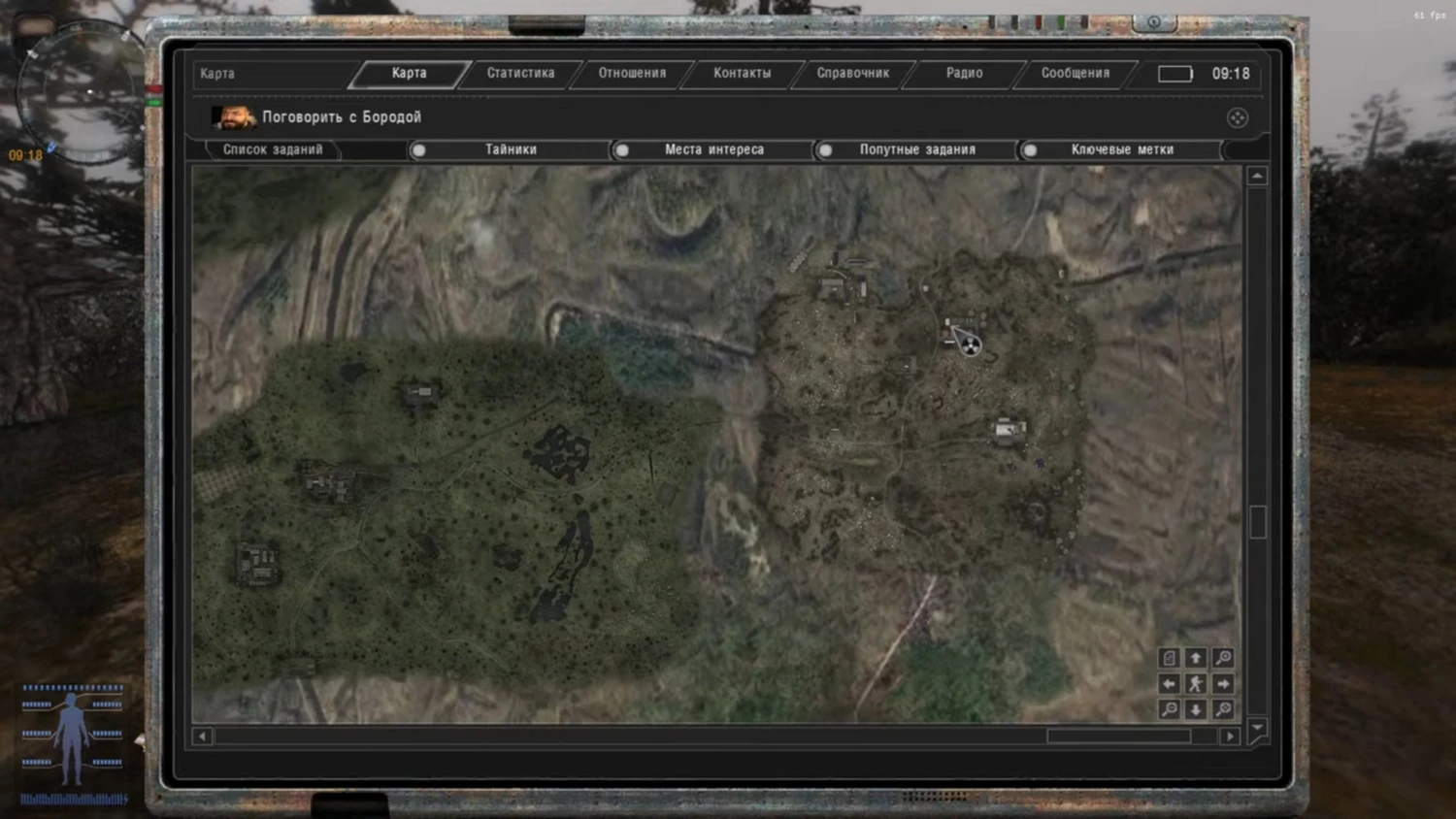Open the Список заданий task list
The height and width of the screenshot is (819, 1456).
[273, 149]
